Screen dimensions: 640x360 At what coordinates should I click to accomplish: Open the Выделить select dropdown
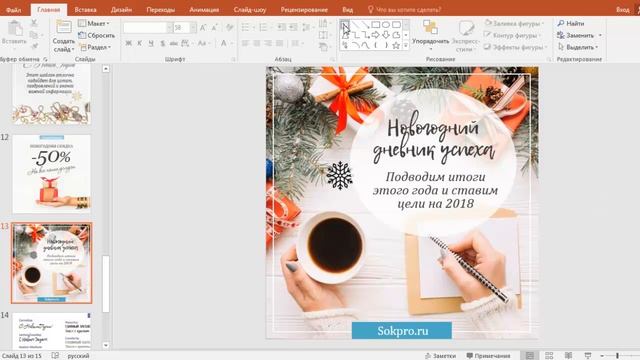578,47
